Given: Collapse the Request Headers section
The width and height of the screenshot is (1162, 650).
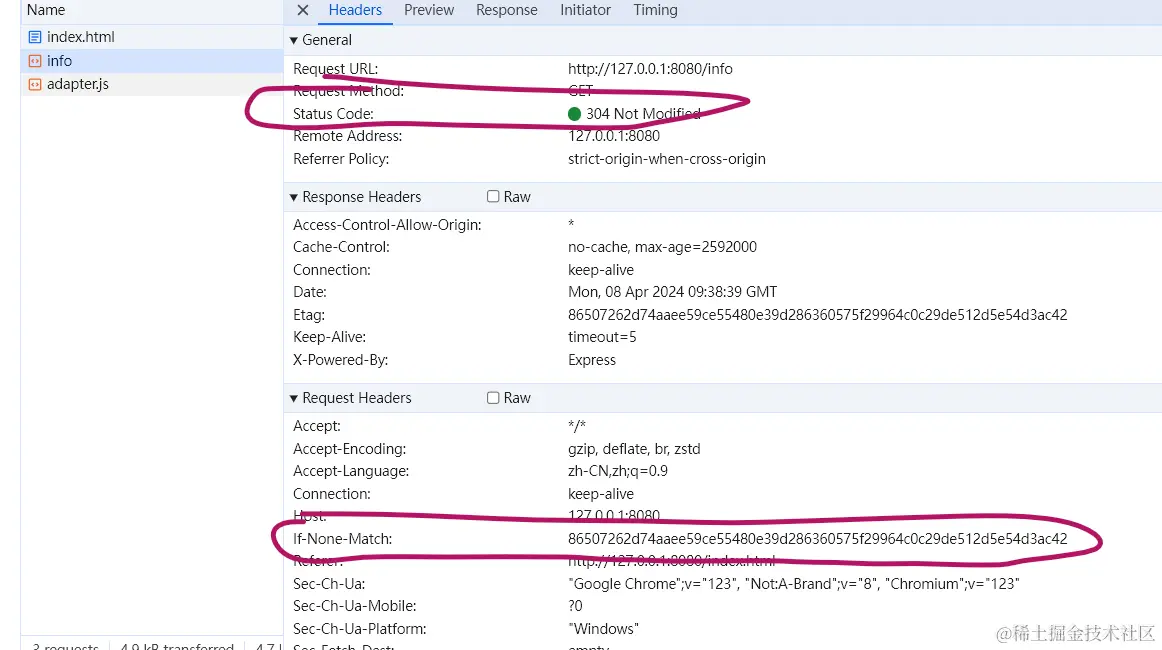Looking at the screenshot, I should coord(293,399).
